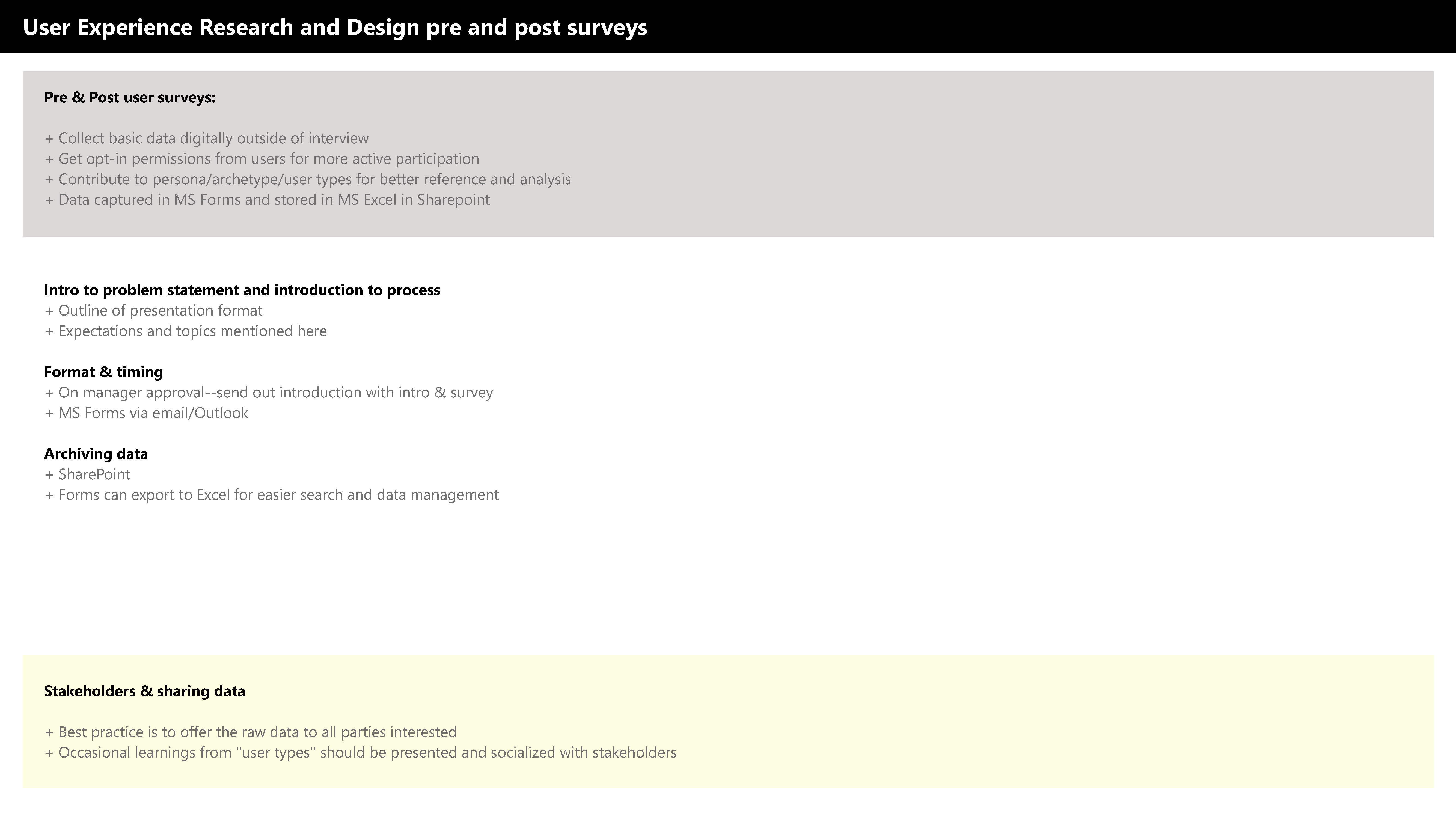1456x819 pixels.
Task: Click 'Forms can export to Excel' bullet
Action: tap(271, 495)
